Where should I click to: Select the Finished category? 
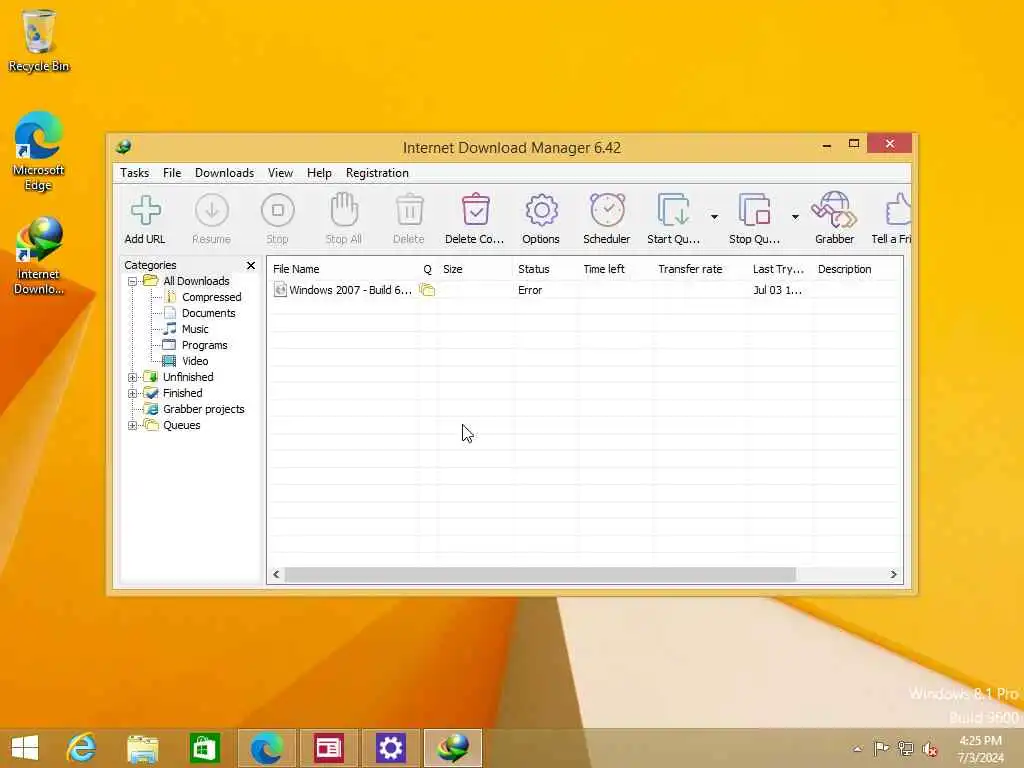click(x=182, y=393)
